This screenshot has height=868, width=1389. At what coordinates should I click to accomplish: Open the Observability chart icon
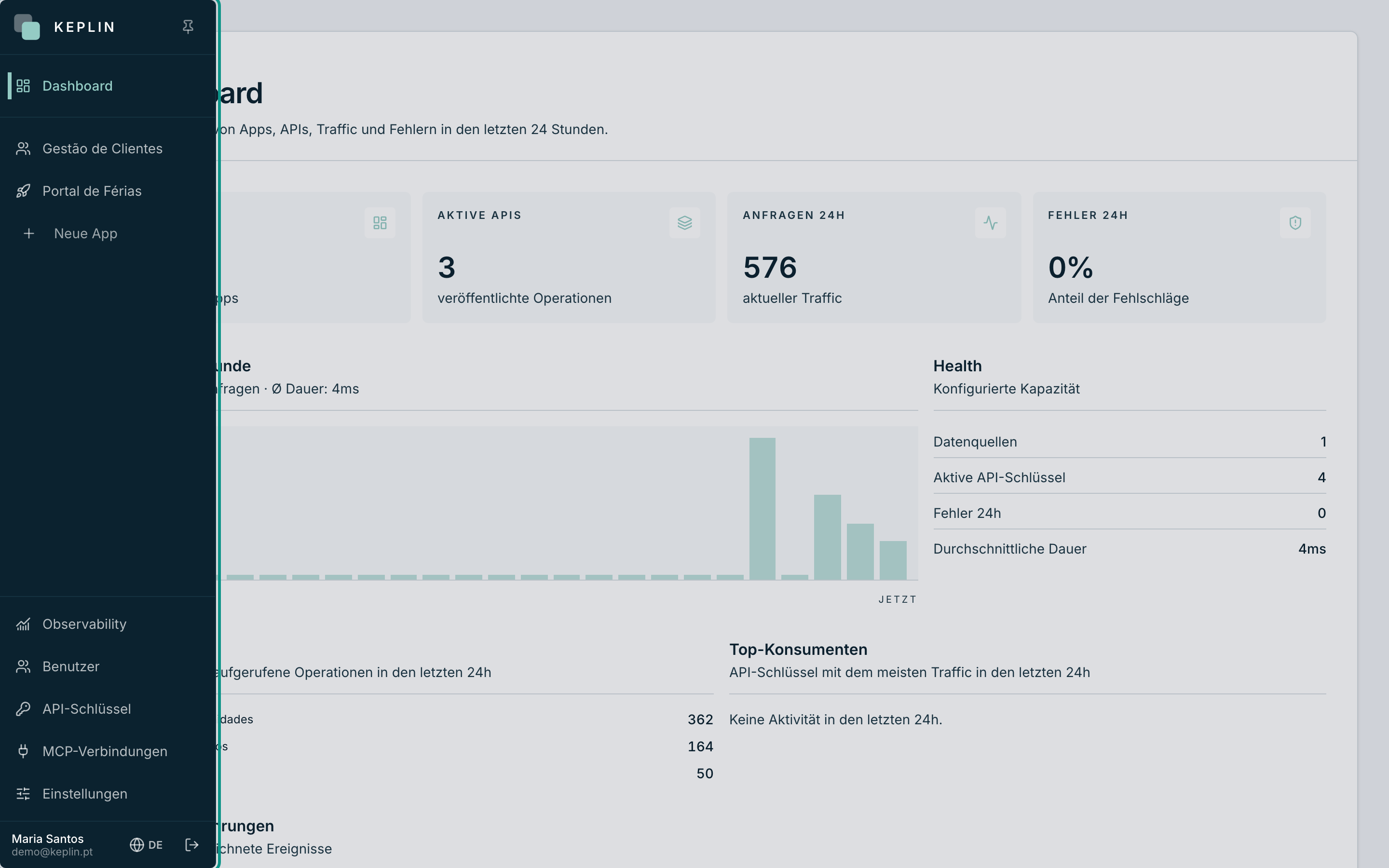(x=23, y=624)
